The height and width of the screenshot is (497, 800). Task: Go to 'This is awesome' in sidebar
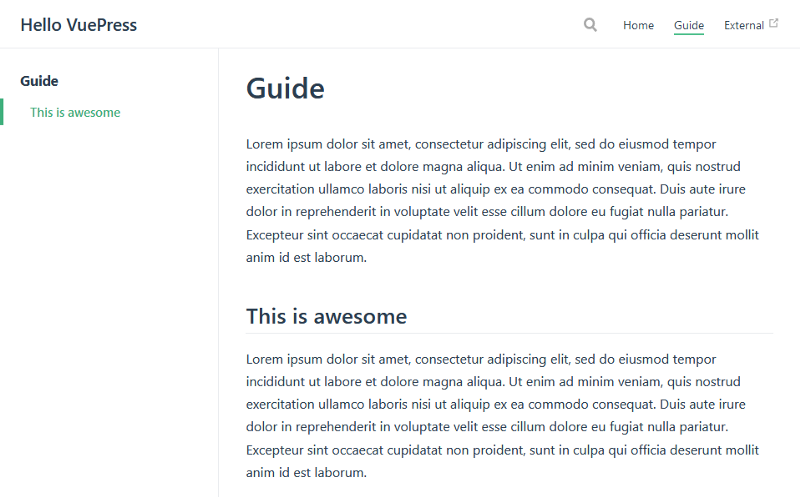tap(75, 112)
